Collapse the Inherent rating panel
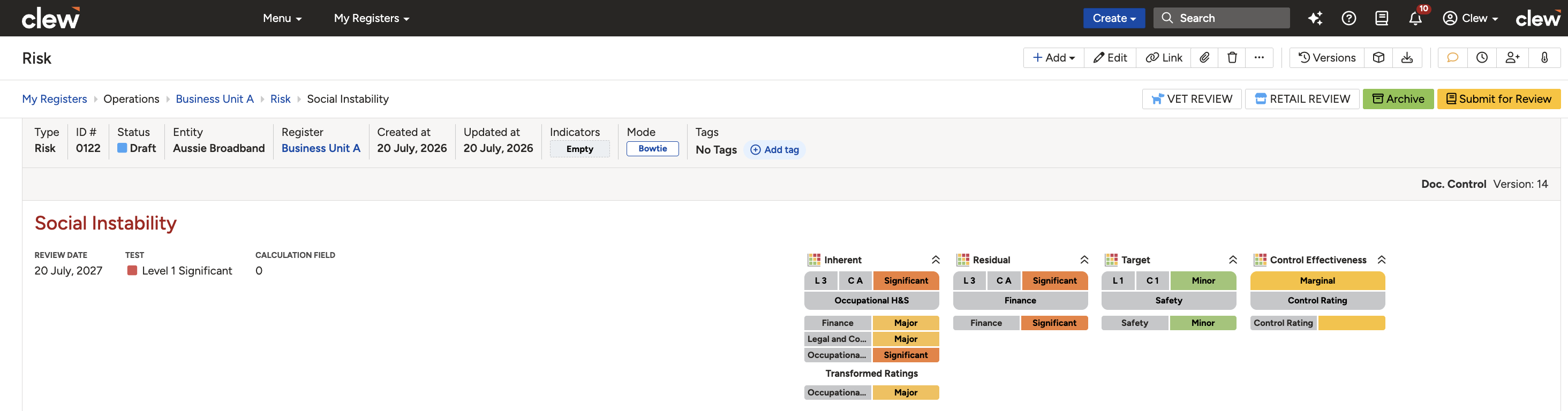 [936, 260]
